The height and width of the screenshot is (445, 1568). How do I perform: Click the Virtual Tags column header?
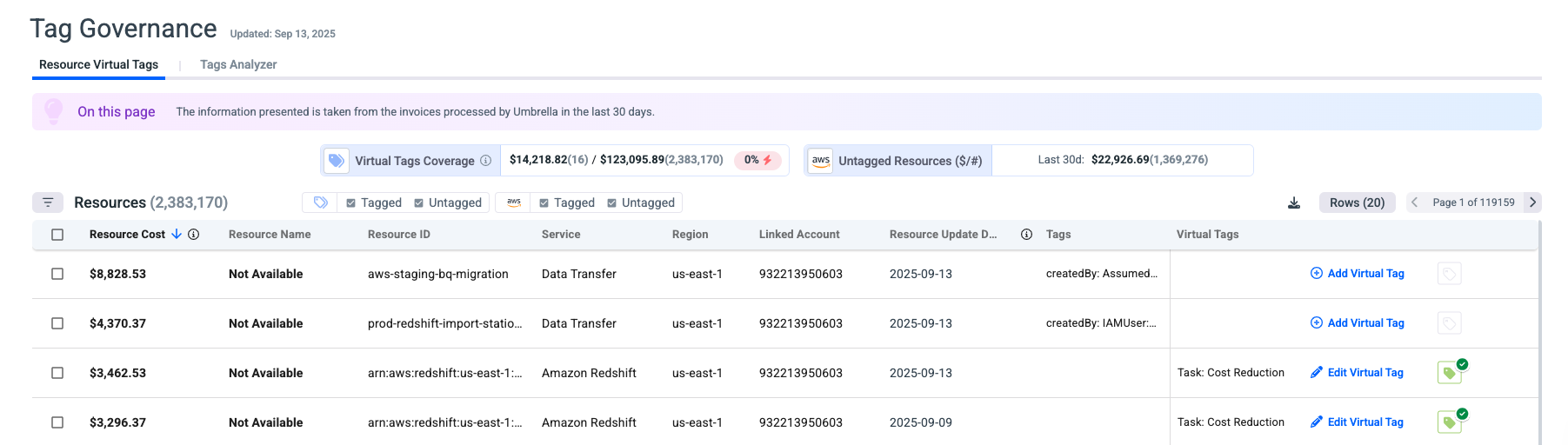point(1207,235)
